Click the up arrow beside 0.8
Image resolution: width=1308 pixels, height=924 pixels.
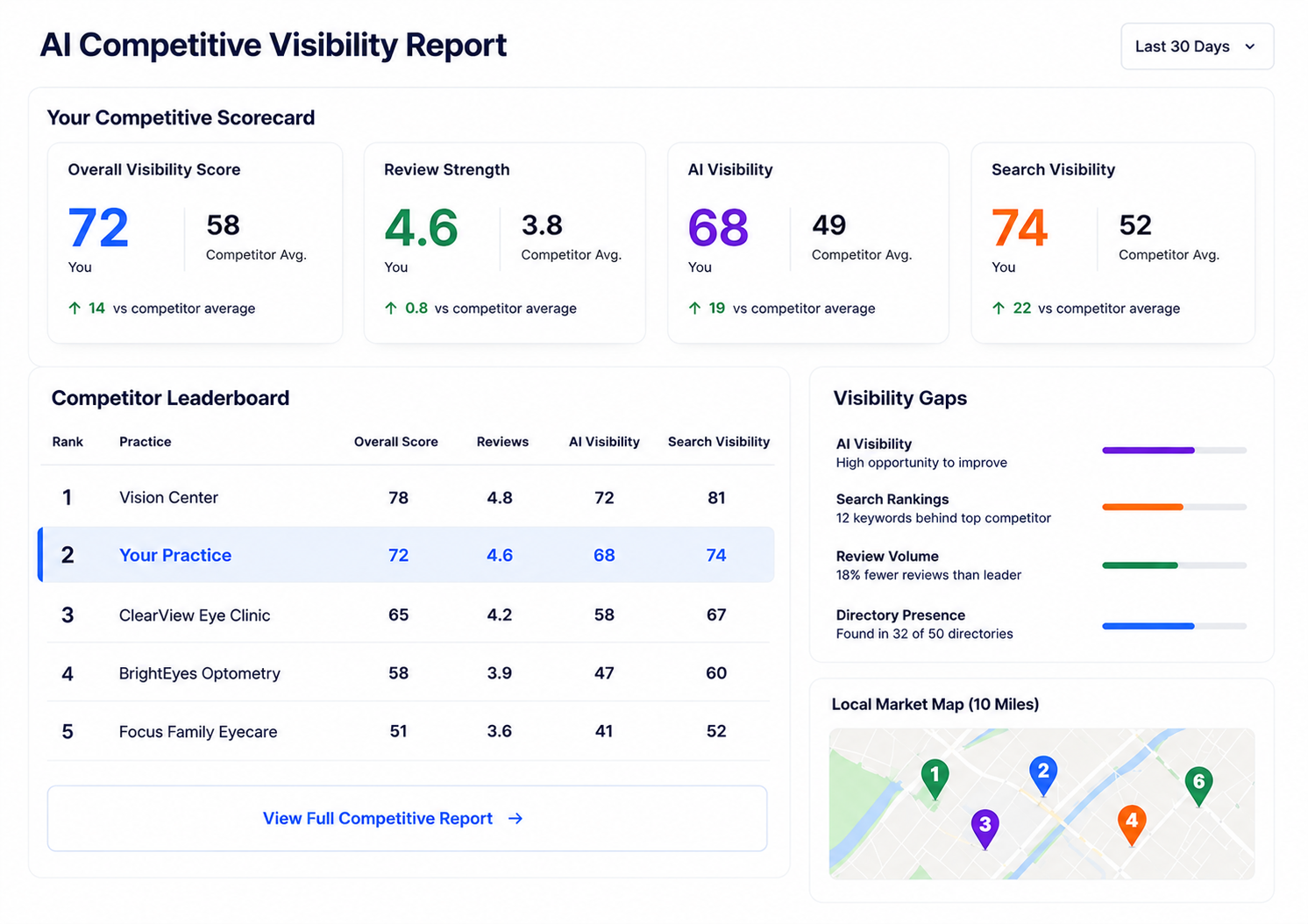click(x=391, y=309)
